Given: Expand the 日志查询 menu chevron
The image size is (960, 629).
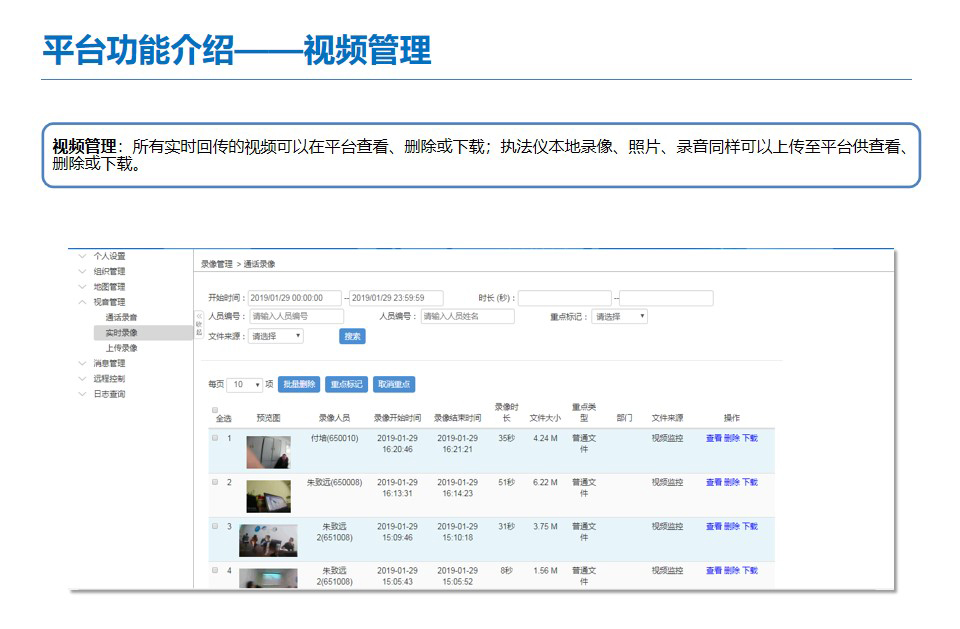Looking at the screenshot, I should pyautogui.click(x=82, y=394).
